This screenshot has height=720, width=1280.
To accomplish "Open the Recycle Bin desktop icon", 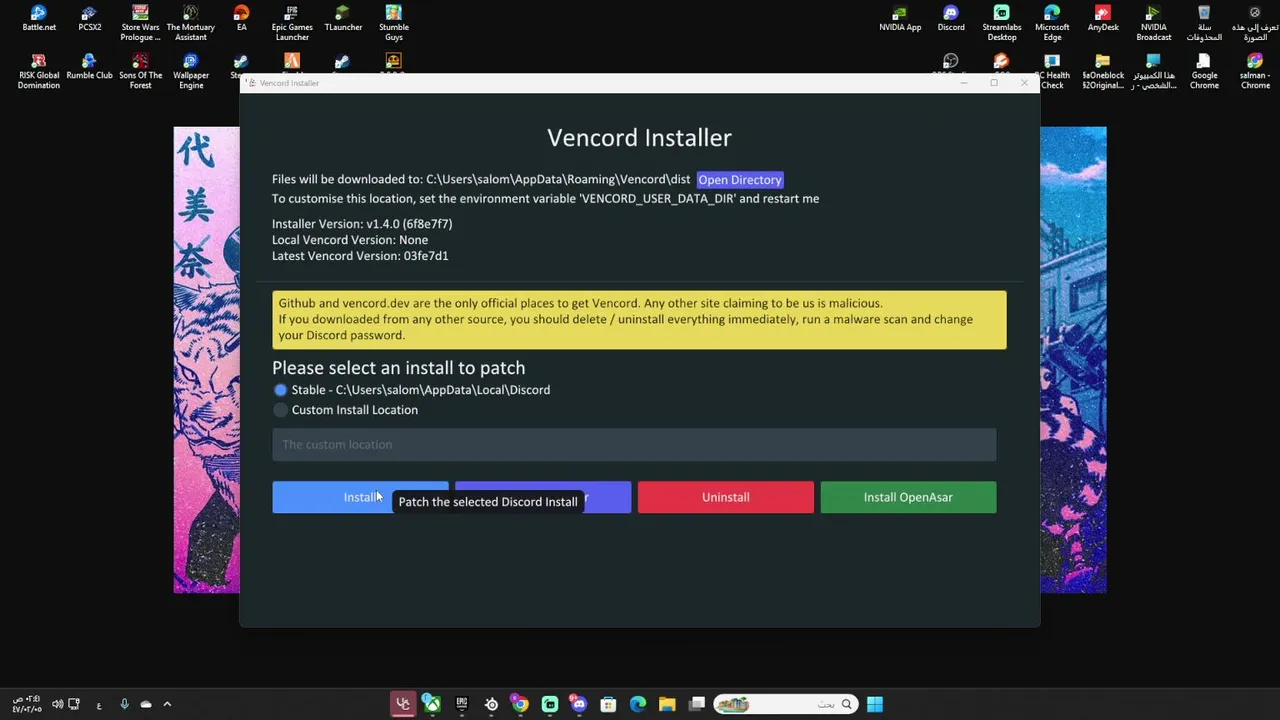I will tap(1204, 23).
